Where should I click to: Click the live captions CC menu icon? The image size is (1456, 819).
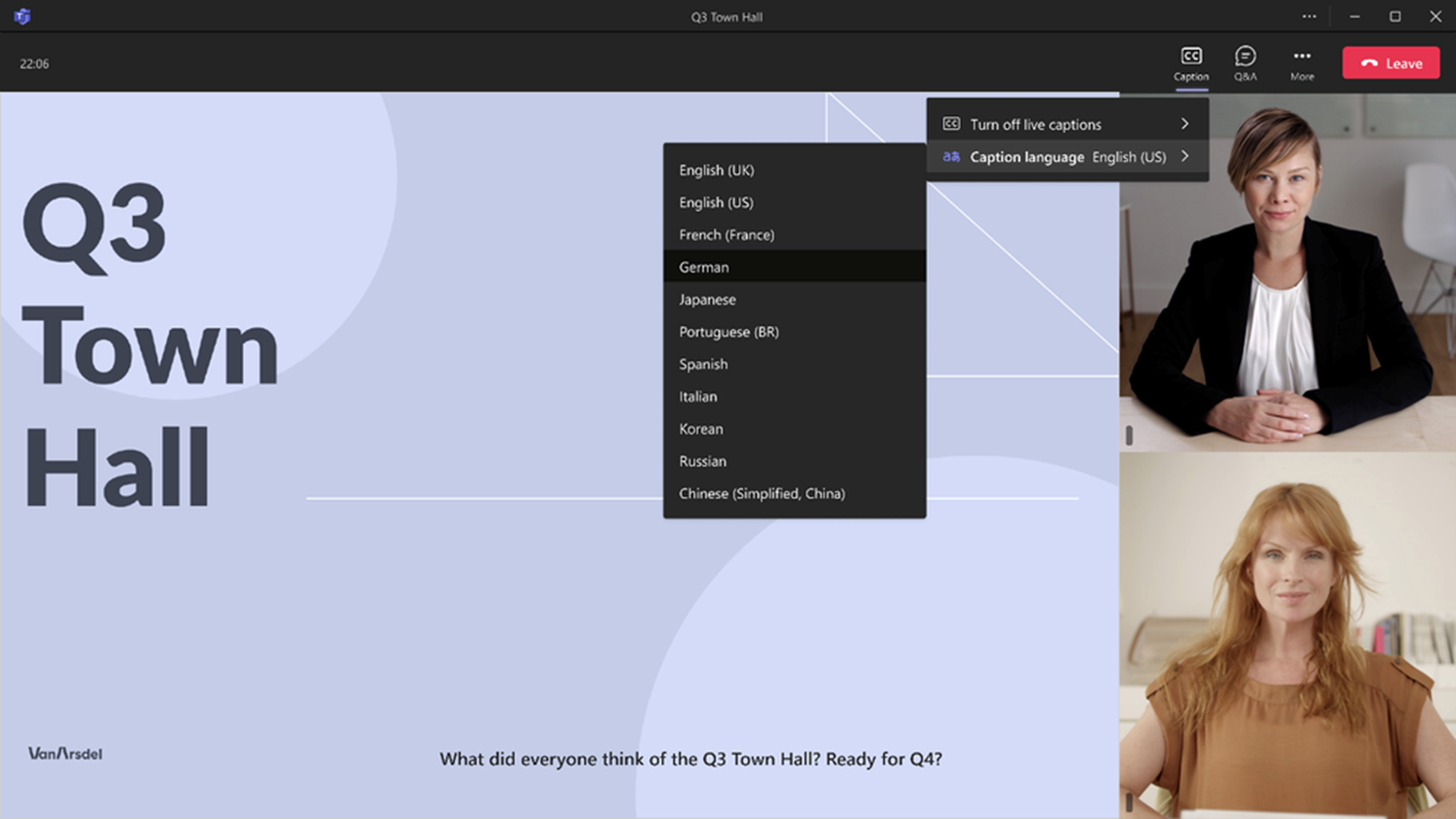[x=951, y=124]
